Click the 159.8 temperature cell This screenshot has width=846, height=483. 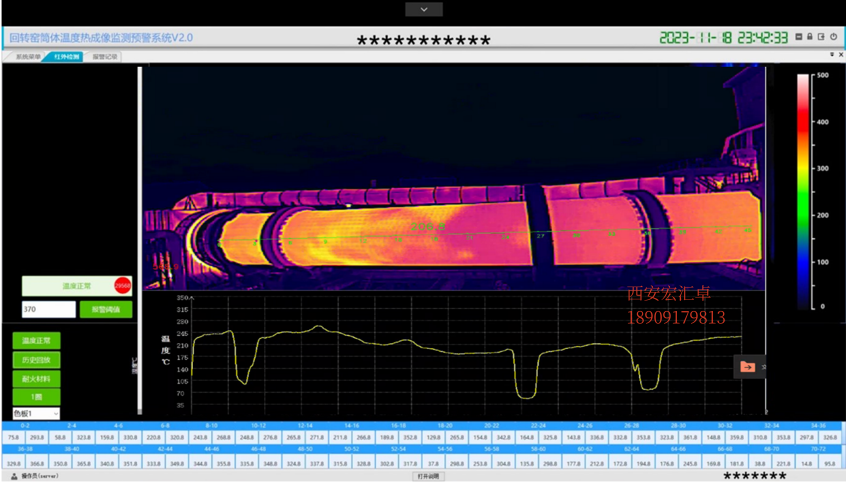coord(107,438)
